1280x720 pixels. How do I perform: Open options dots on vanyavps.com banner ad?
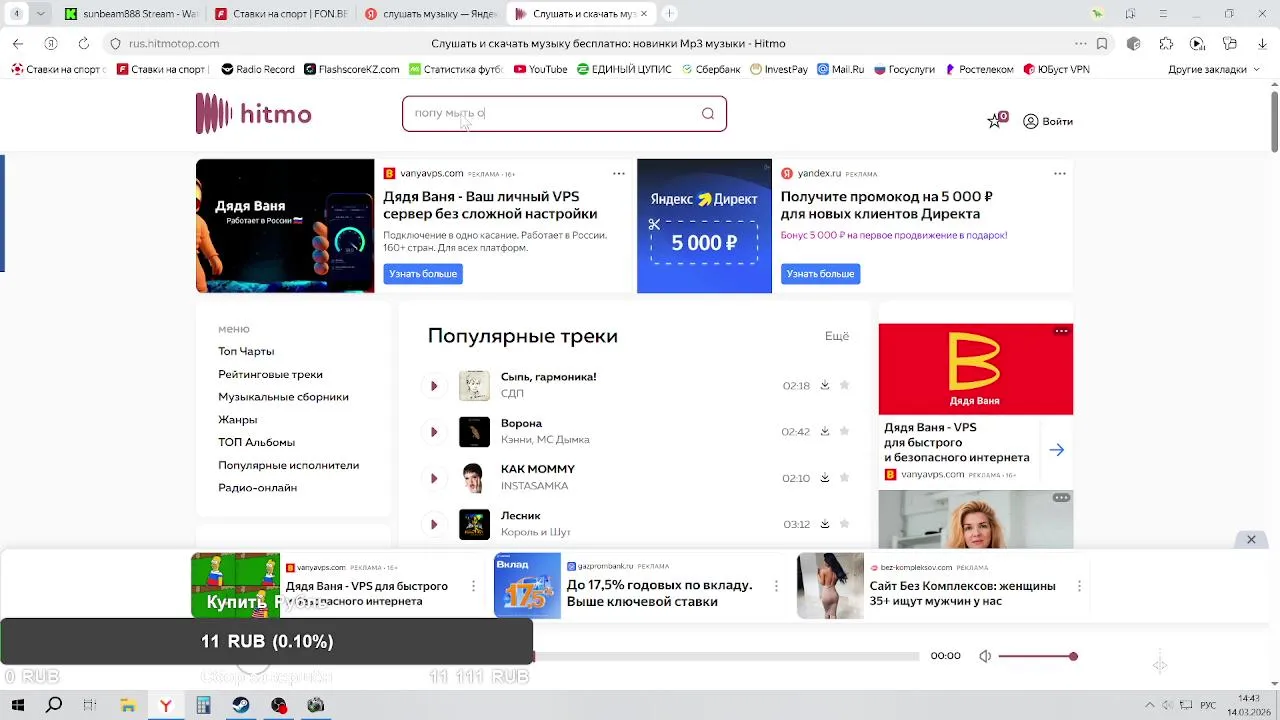click(619, 173)
